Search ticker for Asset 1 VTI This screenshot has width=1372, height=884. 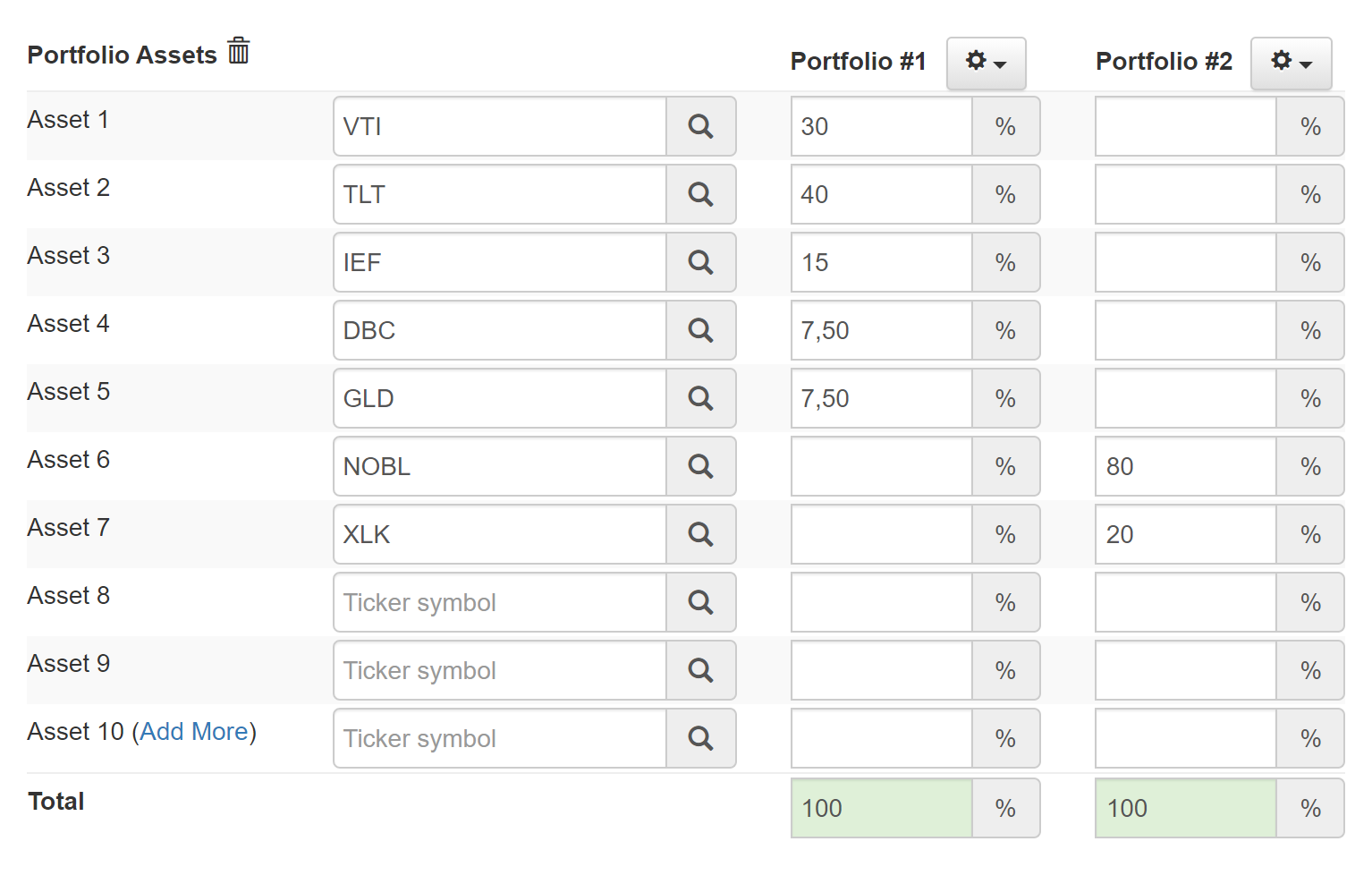701,126
